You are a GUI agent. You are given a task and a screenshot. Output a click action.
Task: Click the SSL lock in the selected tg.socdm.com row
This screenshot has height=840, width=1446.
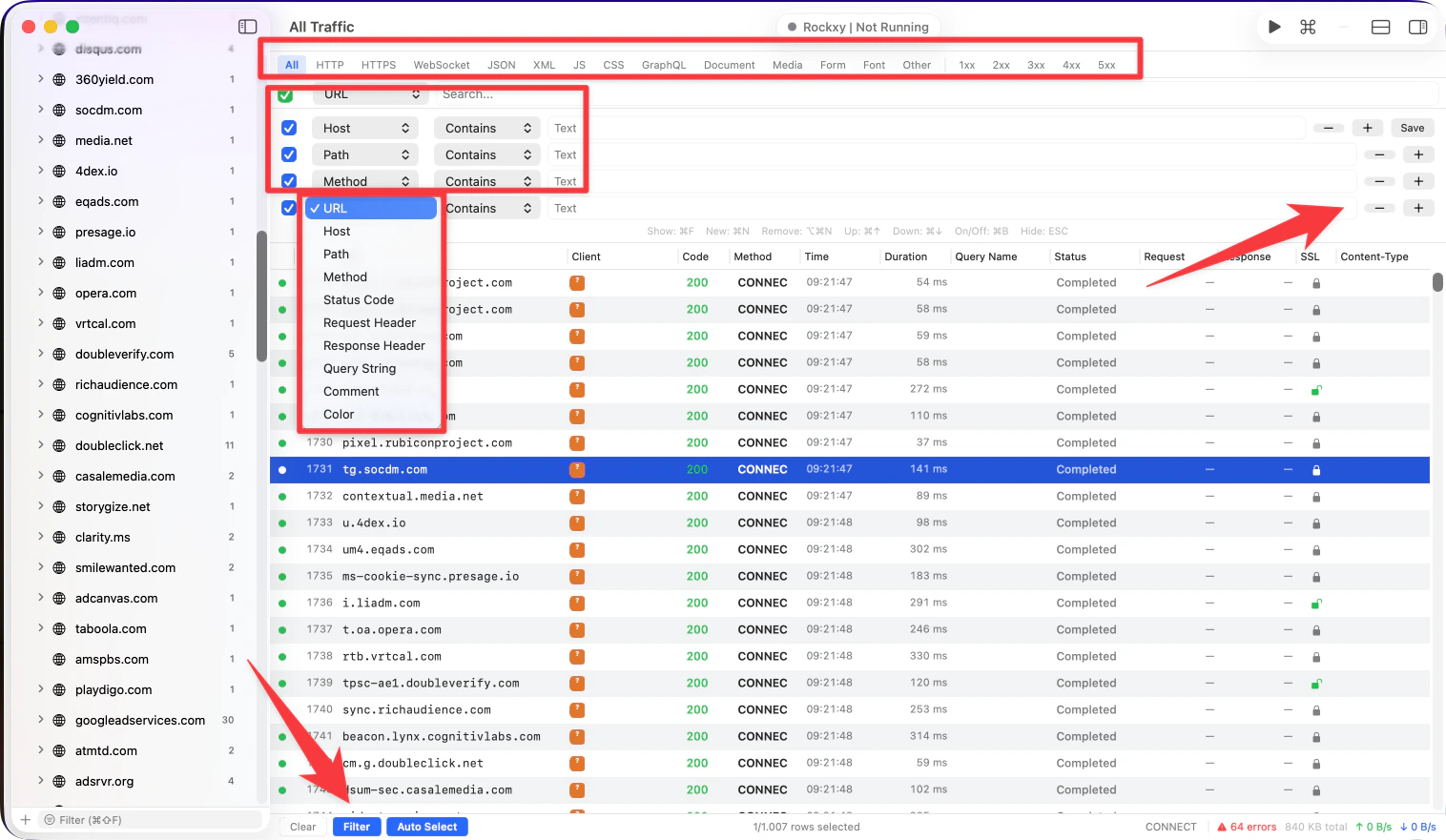click(1316, 470)
